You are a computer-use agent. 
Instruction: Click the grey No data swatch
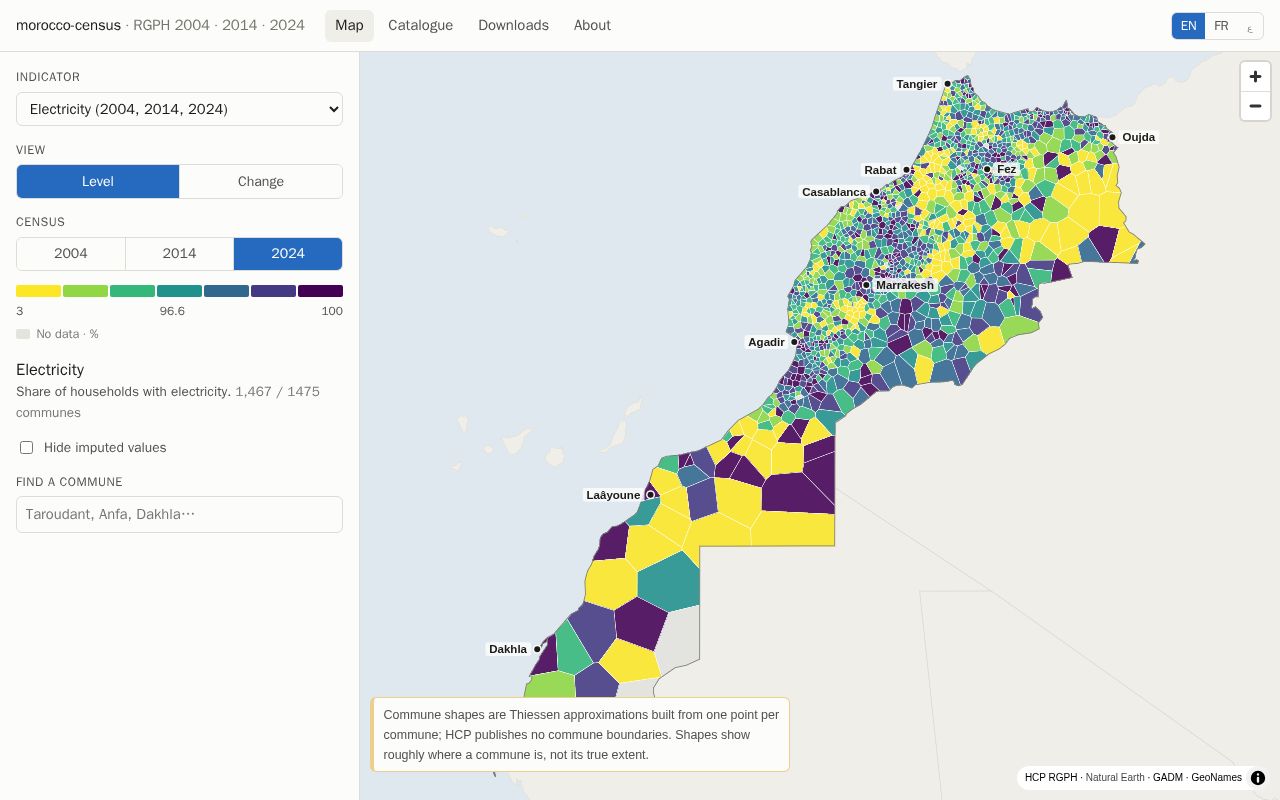coord(23,334)
